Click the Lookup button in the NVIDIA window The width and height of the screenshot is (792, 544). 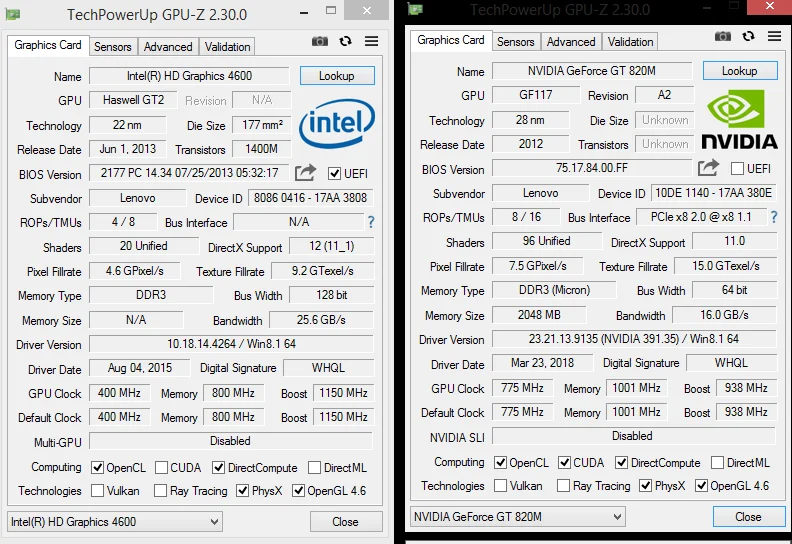click(x=740, y=71)
